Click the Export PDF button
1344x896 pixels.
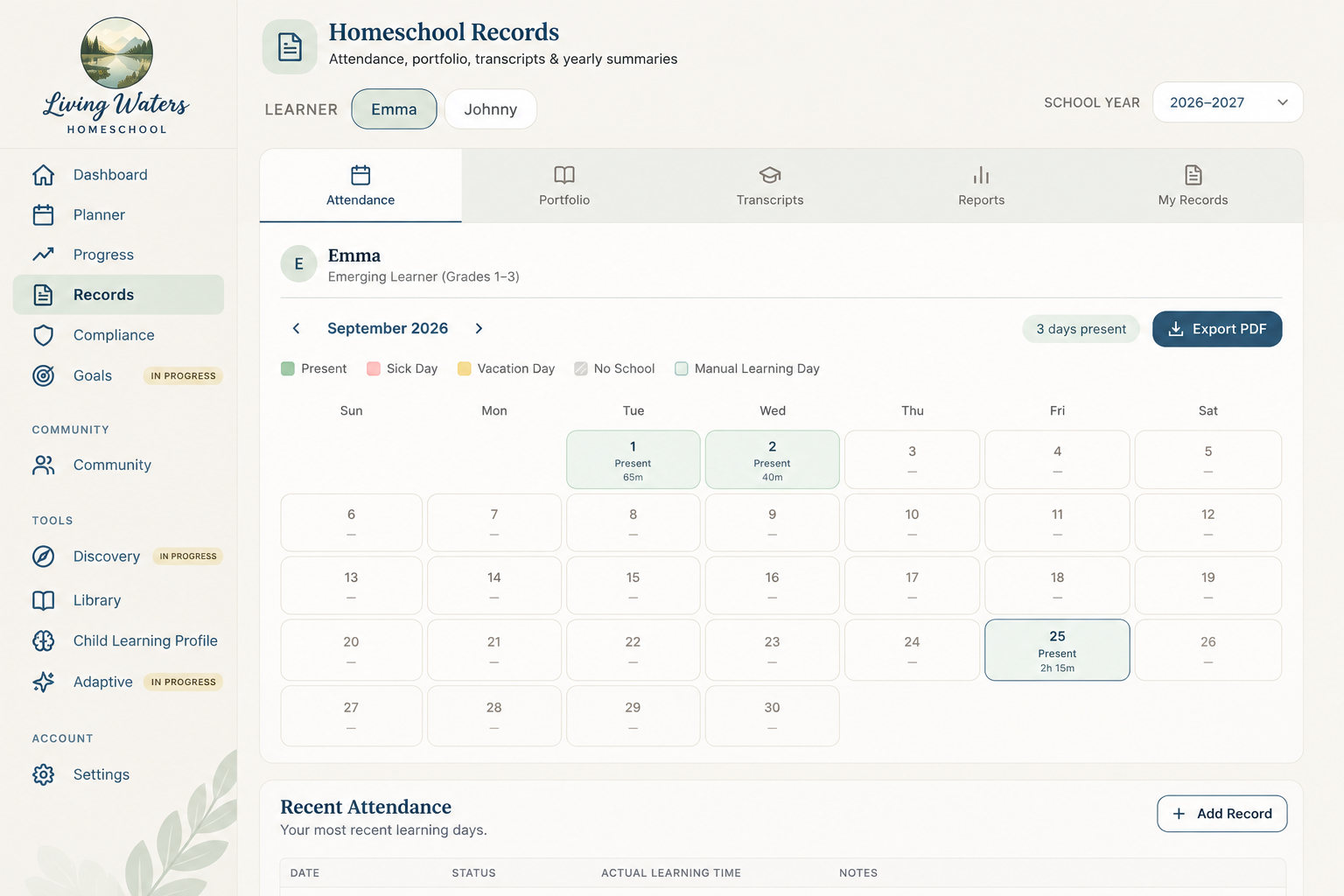(x=1217, y=329)
